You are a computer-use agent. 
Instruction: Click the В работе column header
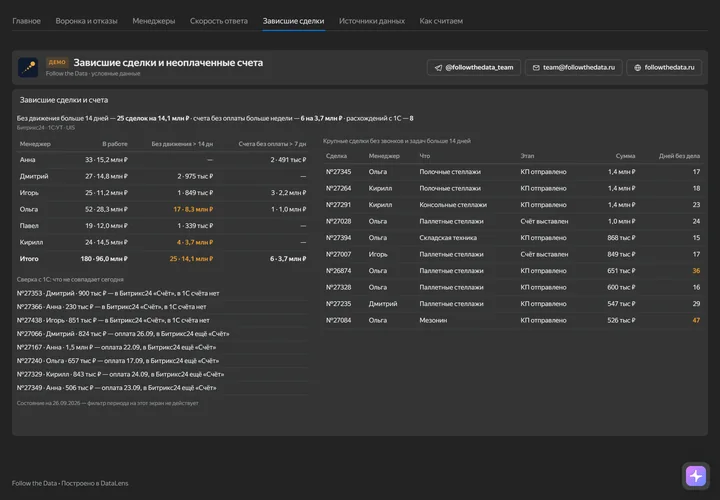pyautogui.click(x=115, y=144)
